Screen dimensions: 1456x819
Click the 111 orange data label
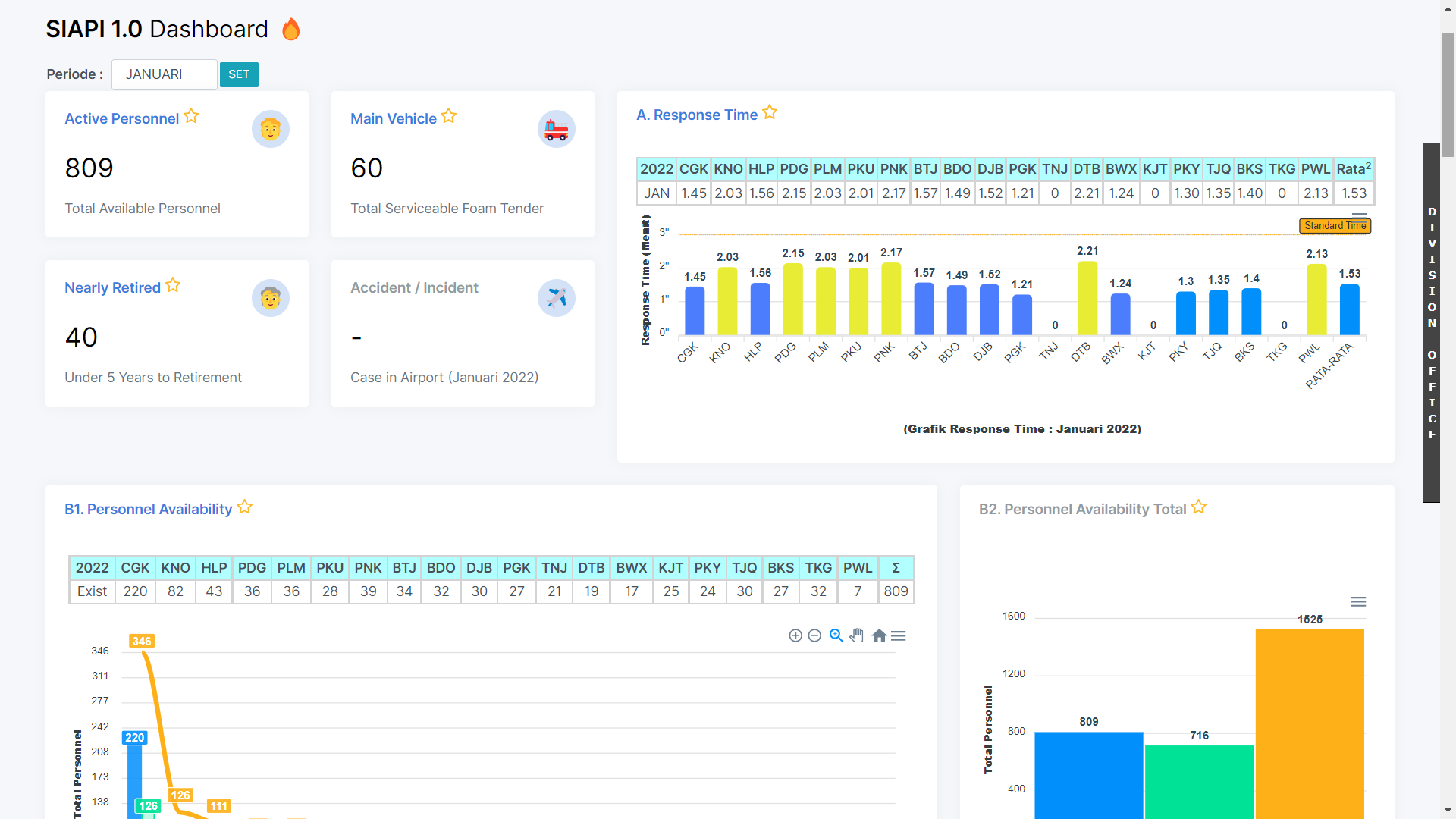(219, 806)
